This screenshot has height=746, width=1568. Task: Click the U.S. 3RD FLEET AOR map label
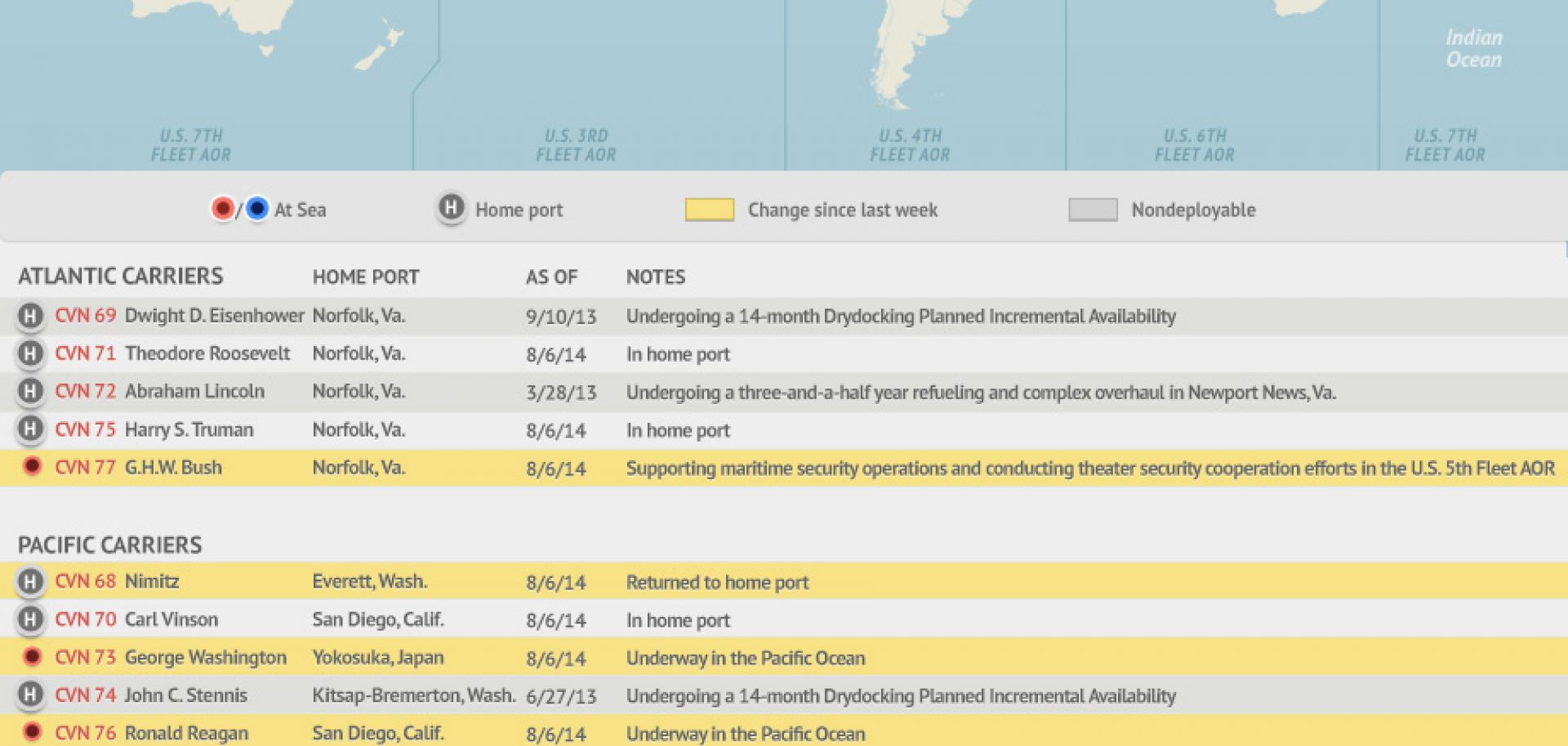(576, 145)
